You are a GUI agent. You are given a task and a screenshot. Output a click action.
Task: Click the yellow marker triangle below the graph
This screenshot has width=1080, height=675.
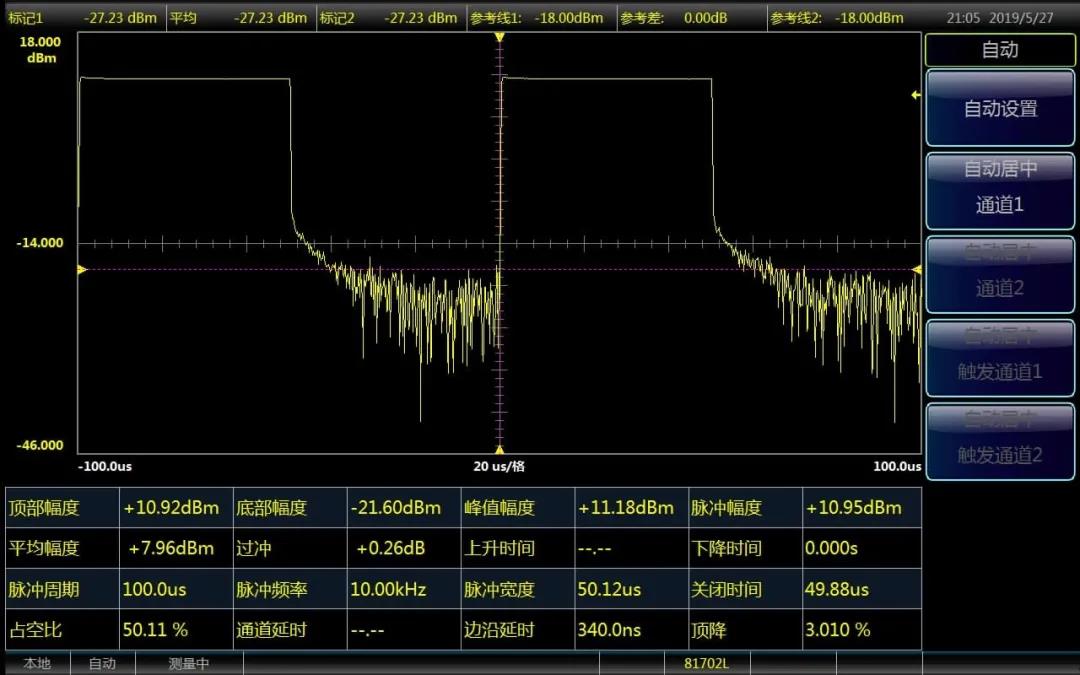(499, 449)
